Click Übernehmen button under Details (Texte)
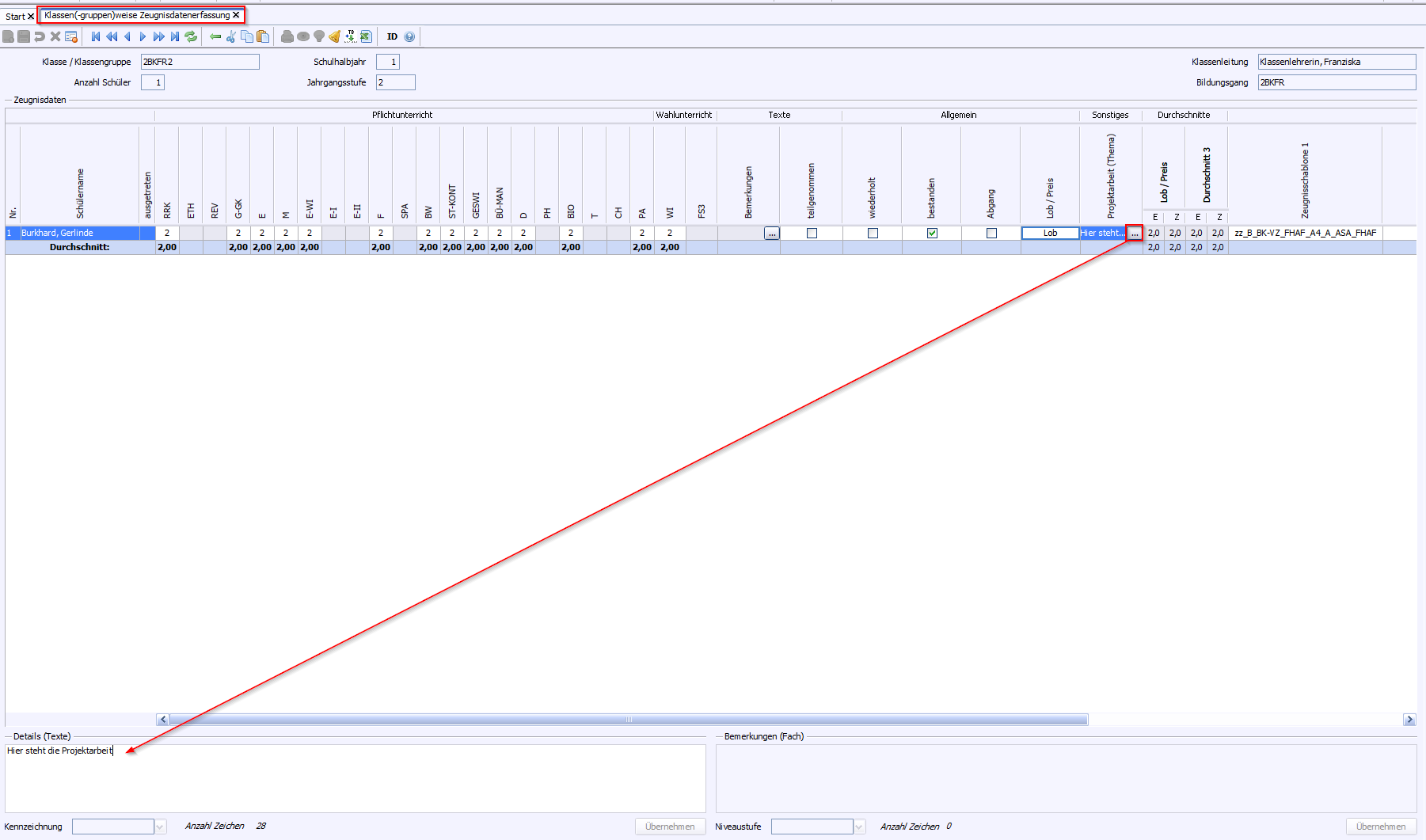Image resolution: width=1426 pixels, height=840 pixels. click(670, 827)
